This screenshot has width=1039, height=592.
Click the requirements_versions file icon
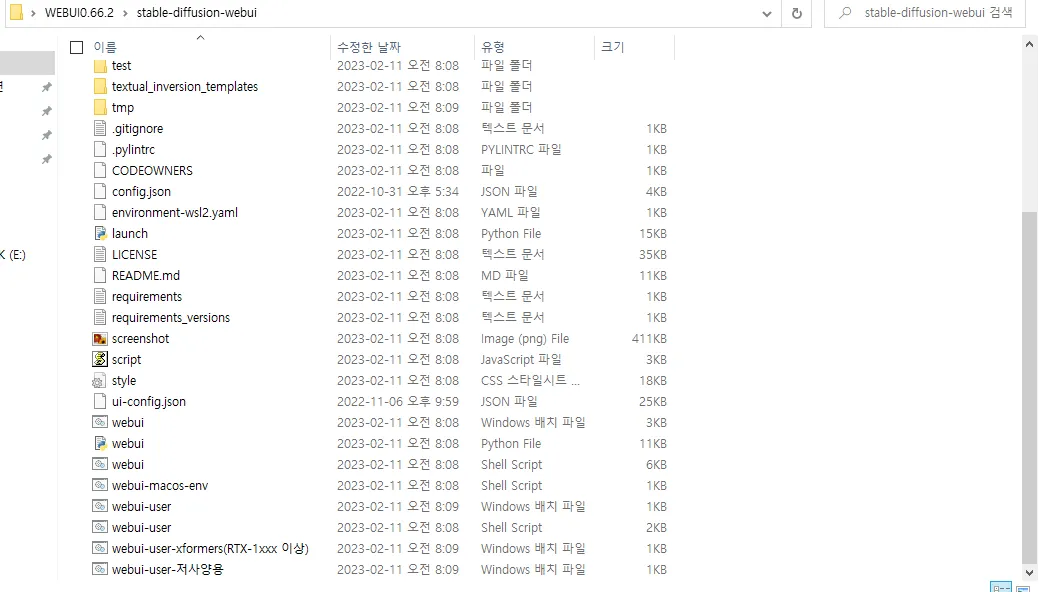coord(100,318)
